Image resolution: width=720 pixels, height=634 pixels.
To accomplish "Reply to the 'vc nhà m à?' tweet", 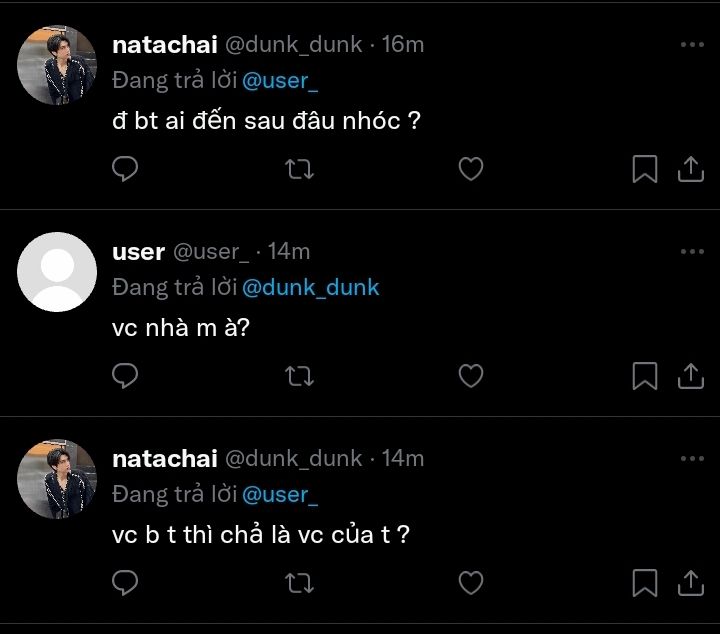I will click(x=125, y=375).
